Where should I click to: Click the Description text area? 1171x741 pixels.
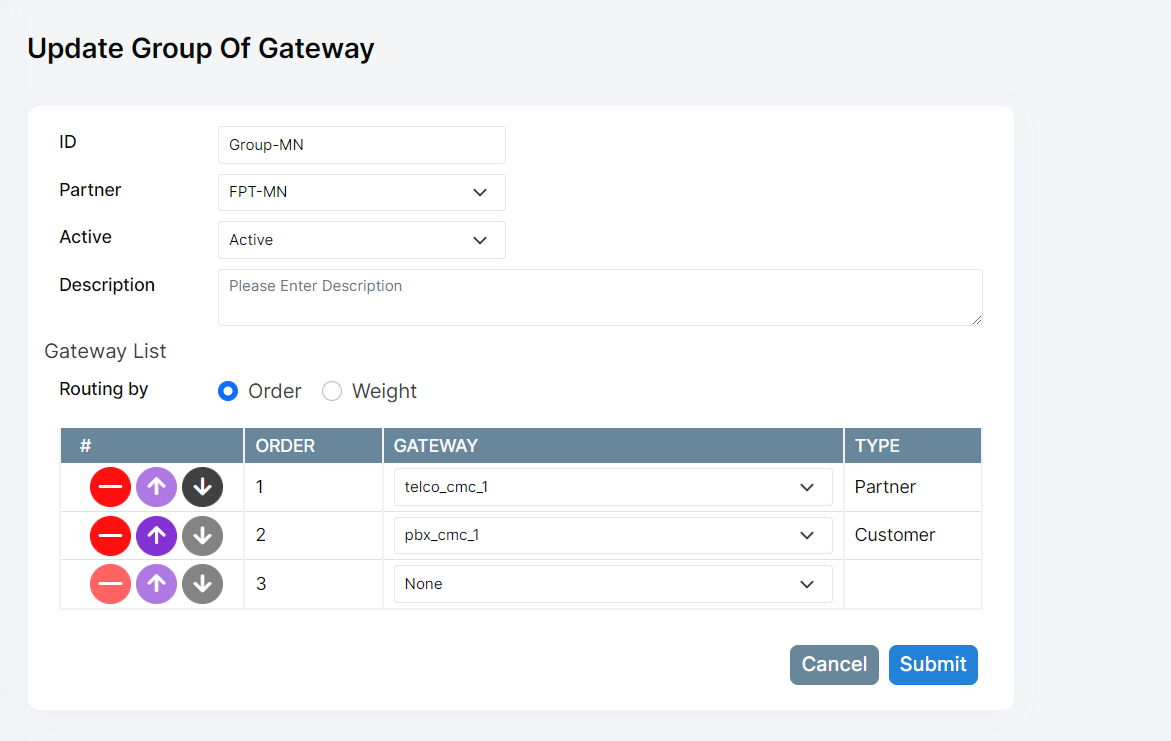coord(600,297)
